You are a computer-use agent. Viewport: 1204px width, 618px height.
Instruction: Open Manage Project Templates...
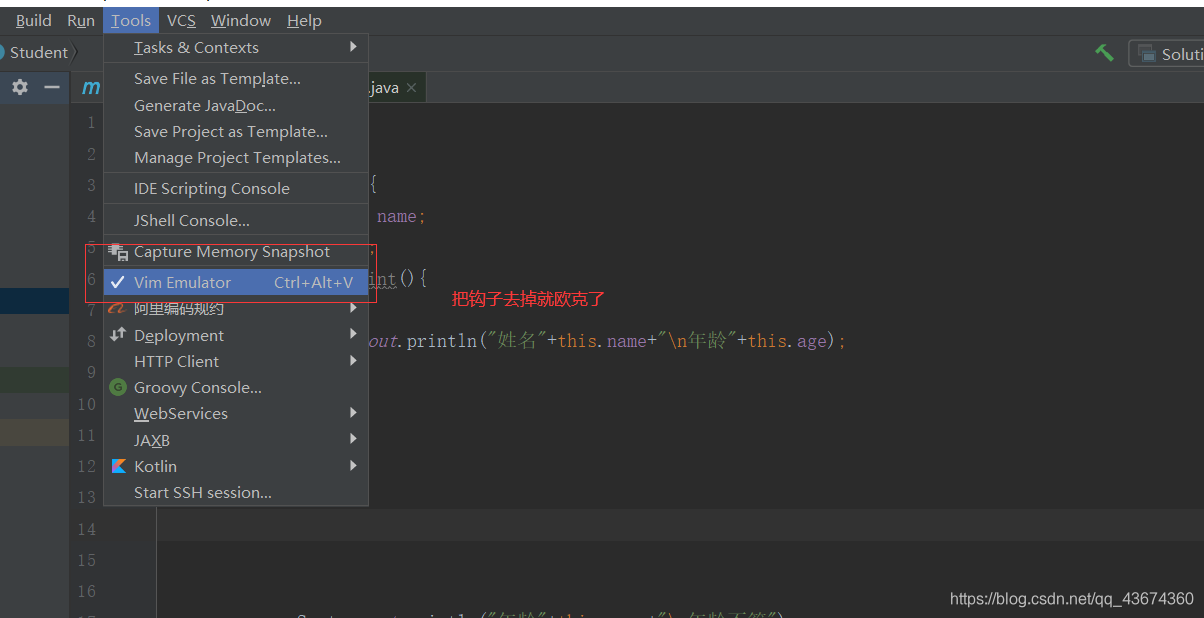pos(237,158)
